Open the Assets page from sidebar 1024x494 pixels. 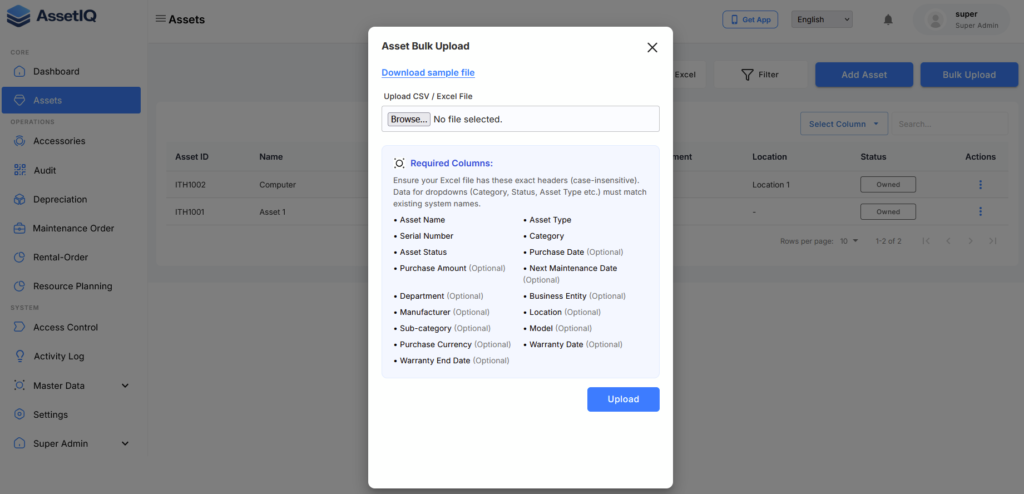[71, 100]
